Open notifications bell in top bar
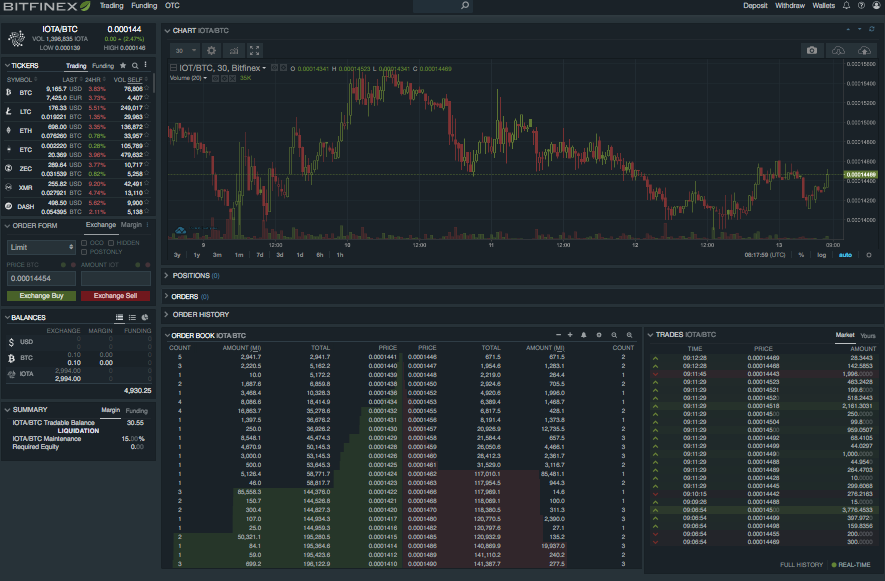 coord(846,6)
